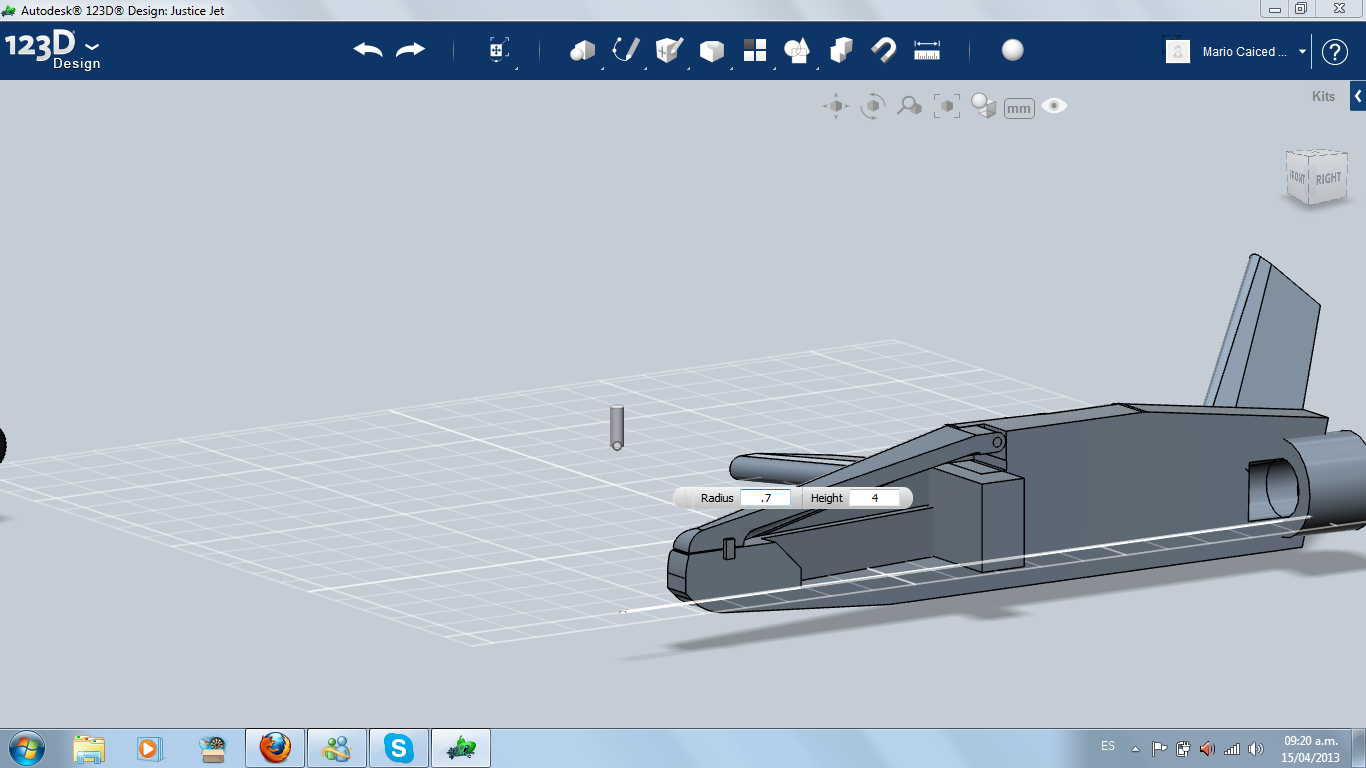This screenshot has height=768, width=1366.
Task: Open the Transform tool in toolbar
Action: pos(498,50)
